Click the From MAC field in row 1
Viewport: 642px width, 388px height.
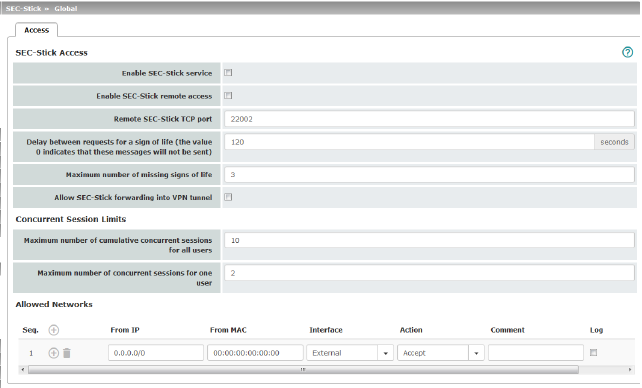(x=255, y=353)
